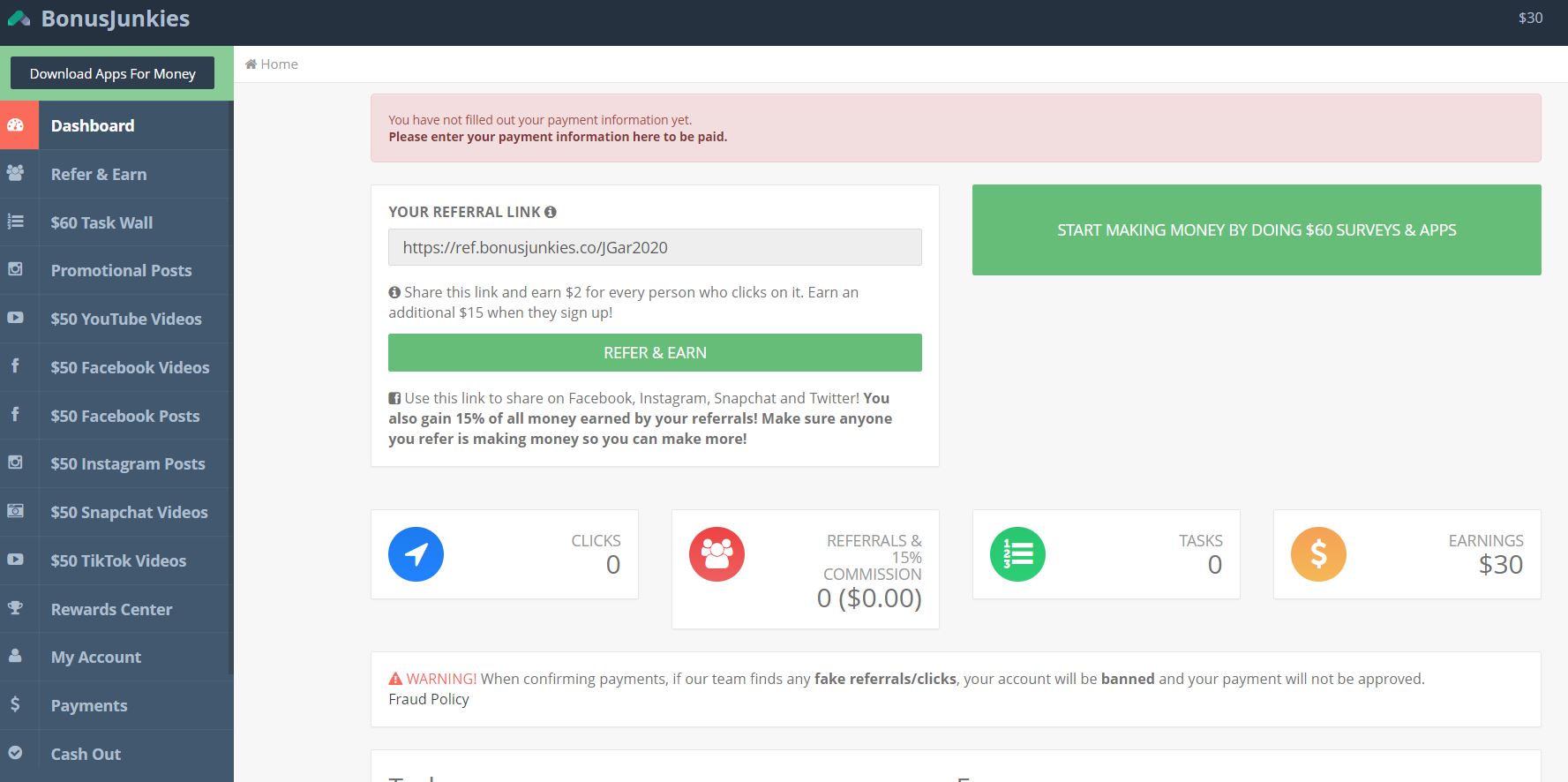1568x782 pixels.
Task: Click the Earnings $30 value
Action: coord(1501,565)
